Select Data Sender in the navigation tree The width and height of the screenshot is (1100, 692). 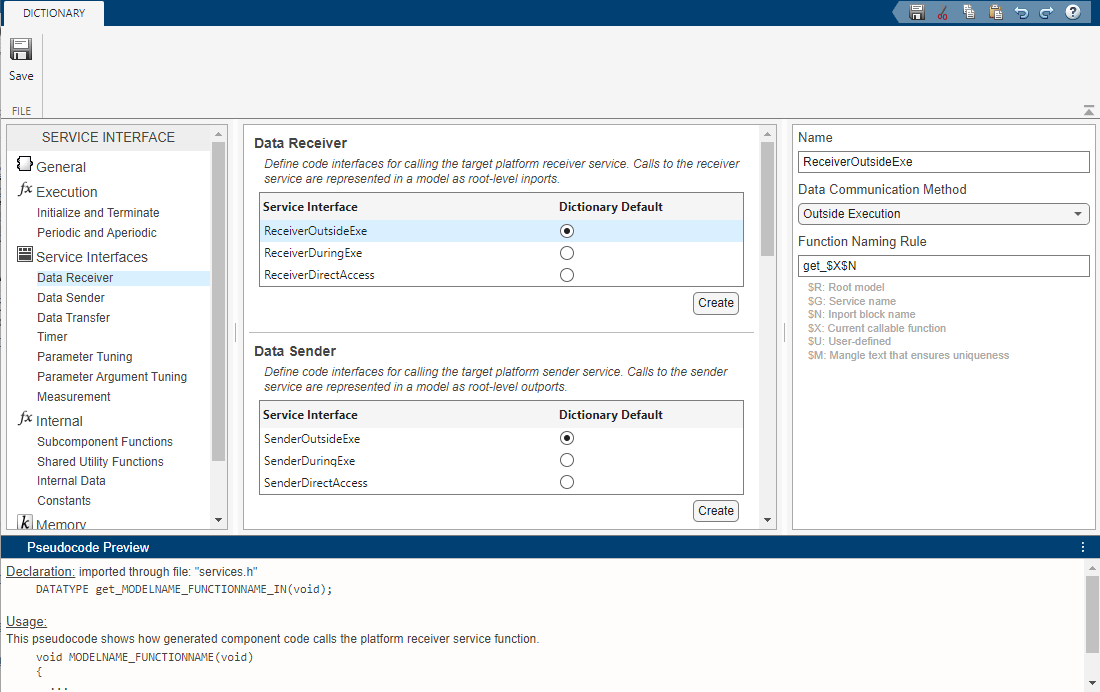tap(71, 298)
